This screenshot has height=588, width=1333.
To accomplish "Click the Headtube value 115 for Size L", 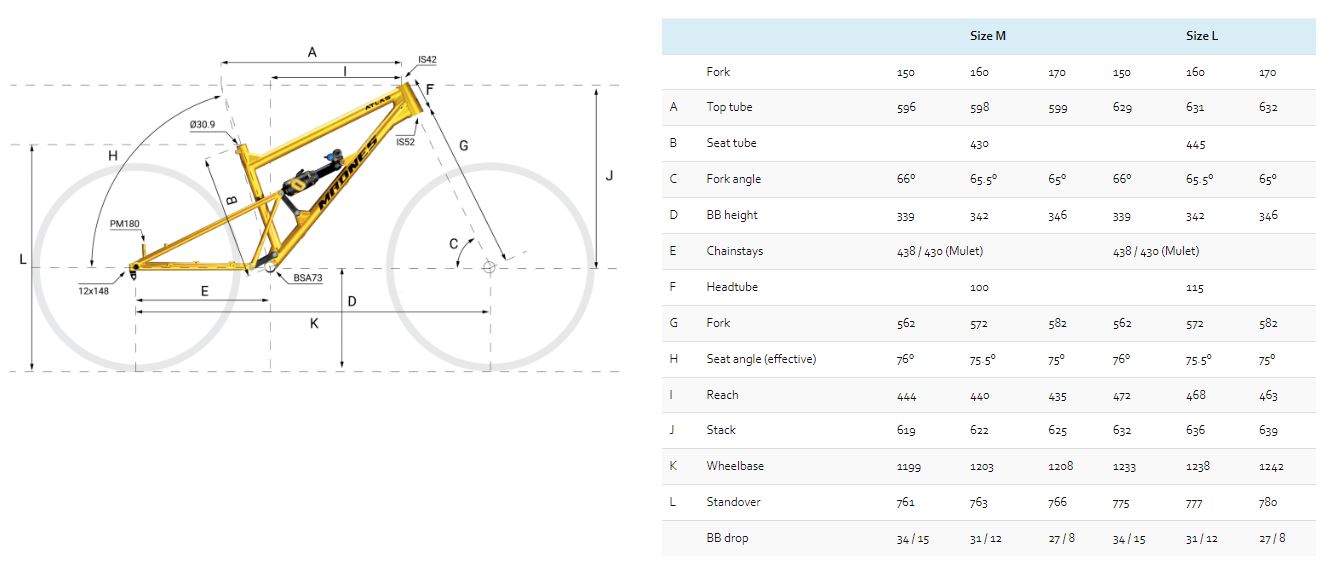I will [1195, 288].
